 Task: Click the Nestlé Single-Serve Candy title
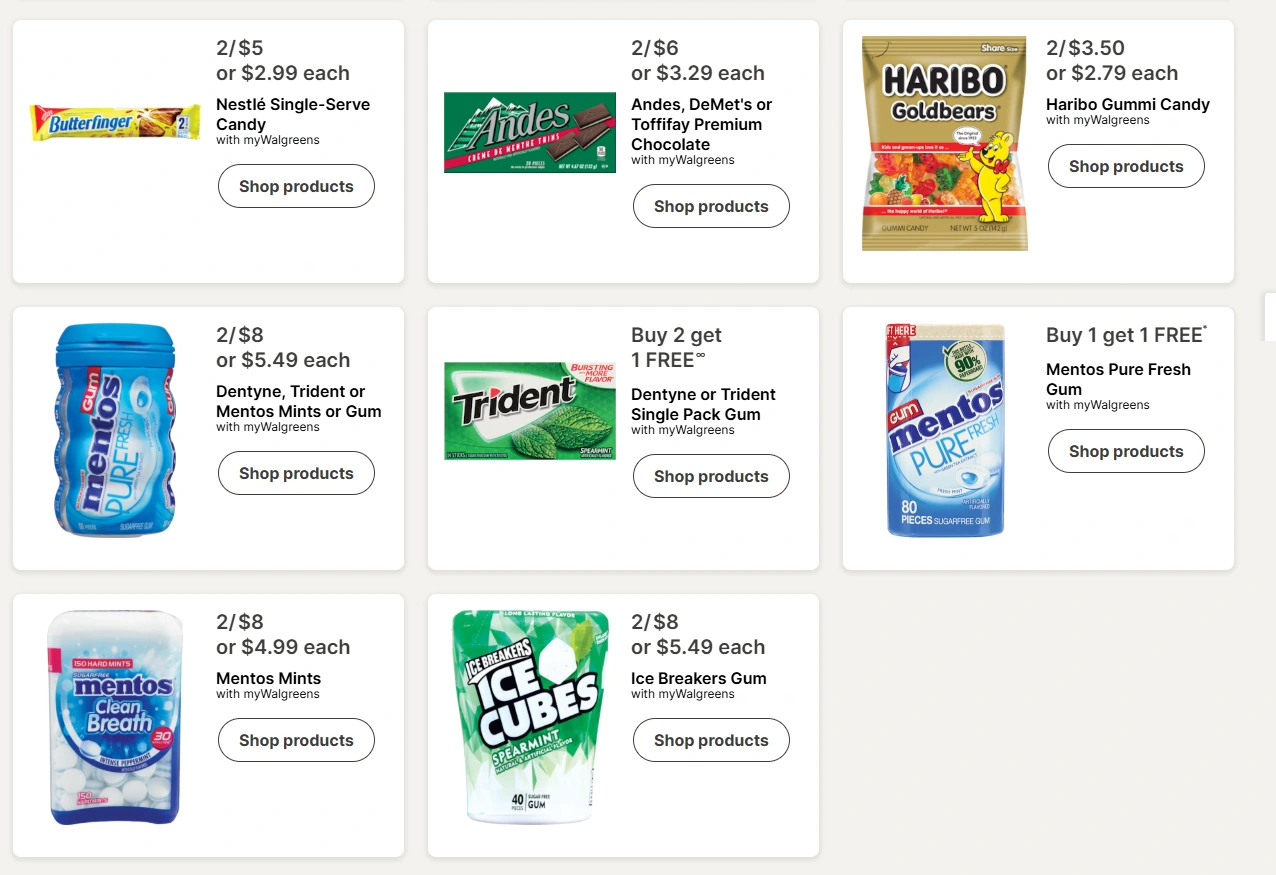[293, 114]
